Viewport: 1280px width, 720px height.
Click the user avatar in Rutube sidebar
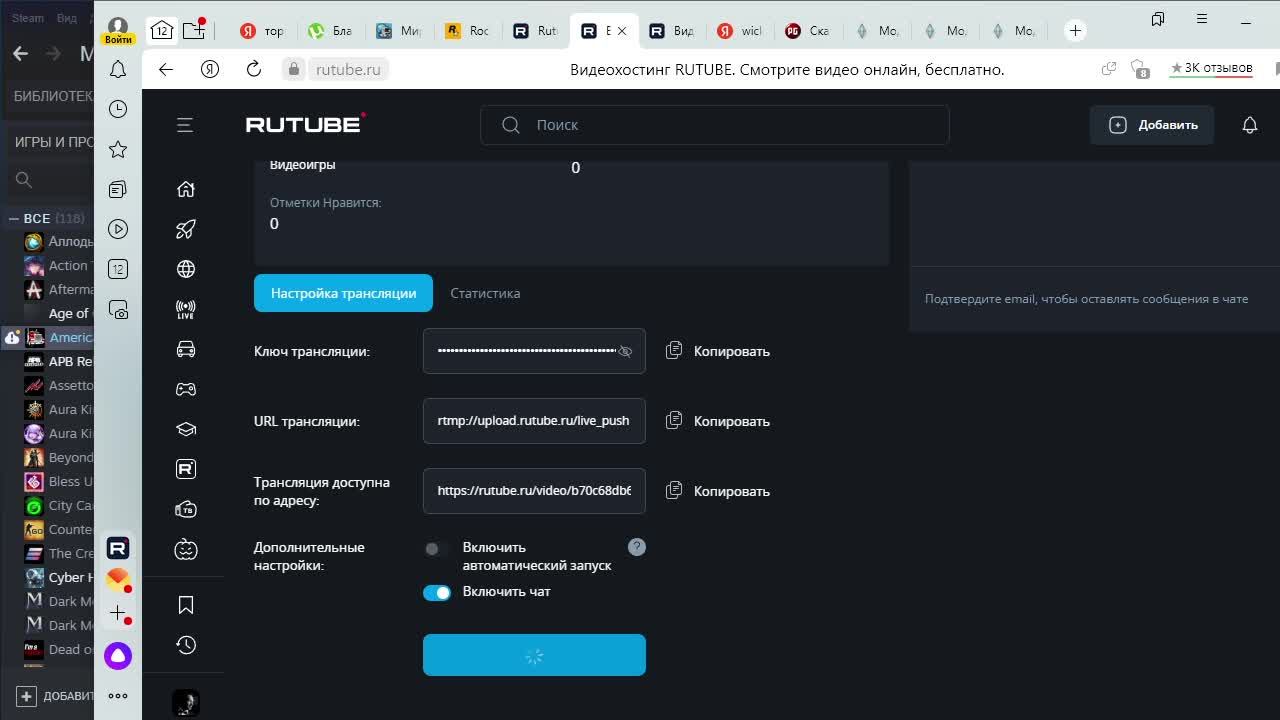tap(185, 703)
